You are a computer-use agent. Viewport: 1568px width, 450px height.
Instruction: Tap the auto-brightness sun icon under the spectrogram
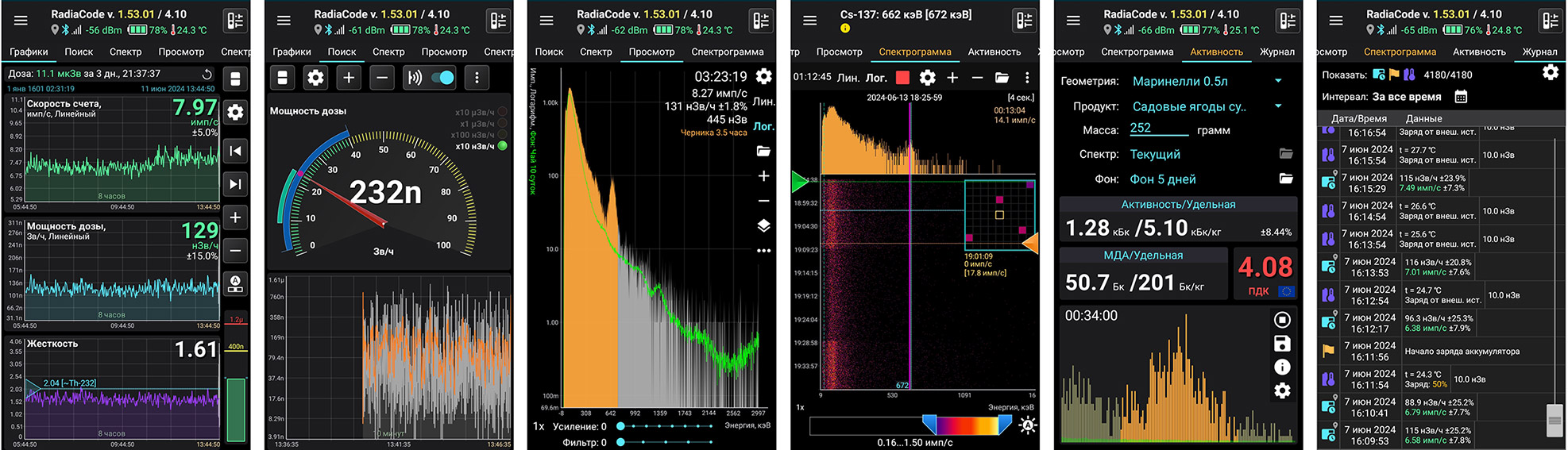1027,426
